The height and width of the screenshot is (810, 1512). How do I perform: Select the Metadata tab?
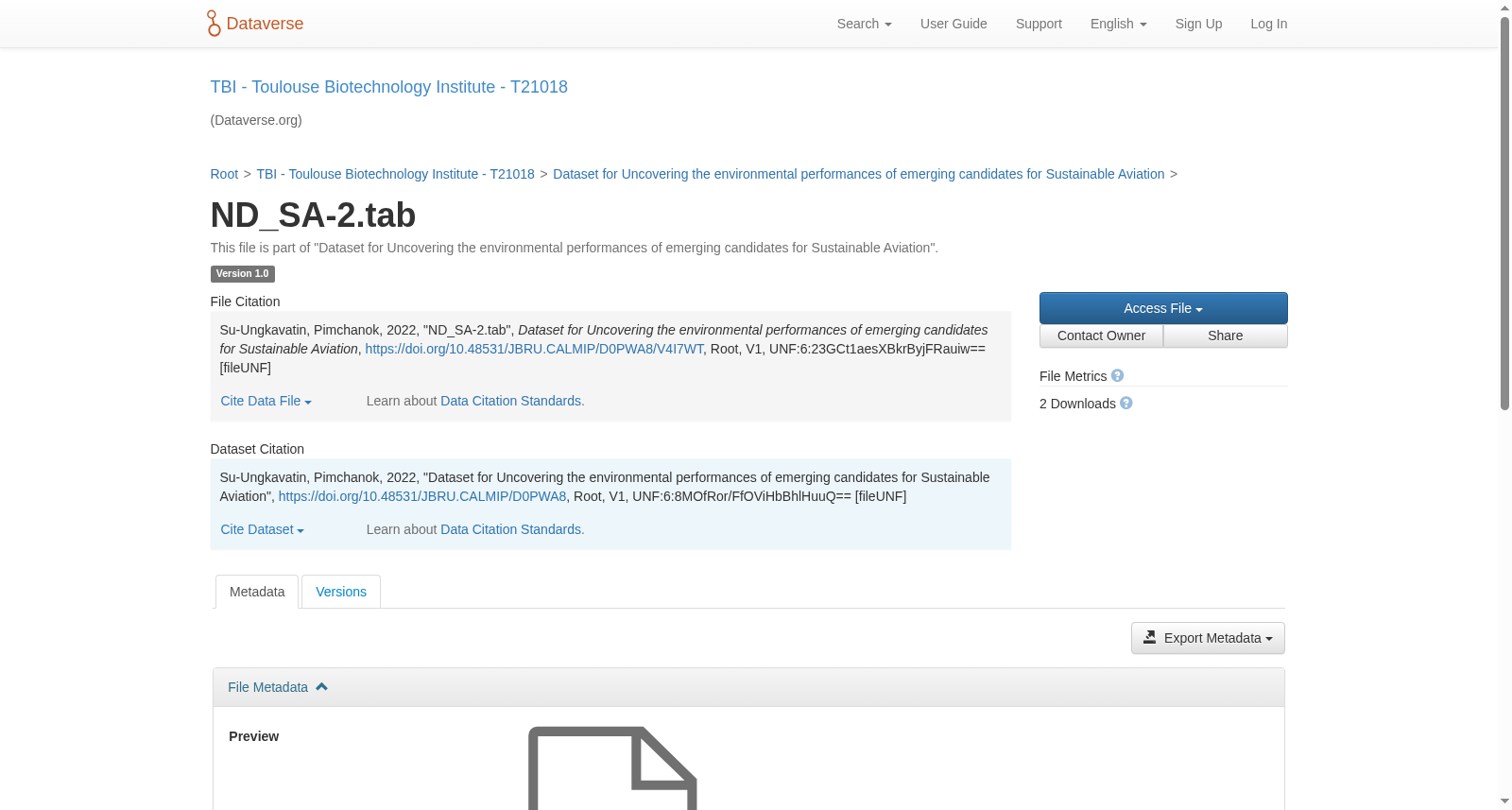tap(257, 592)
